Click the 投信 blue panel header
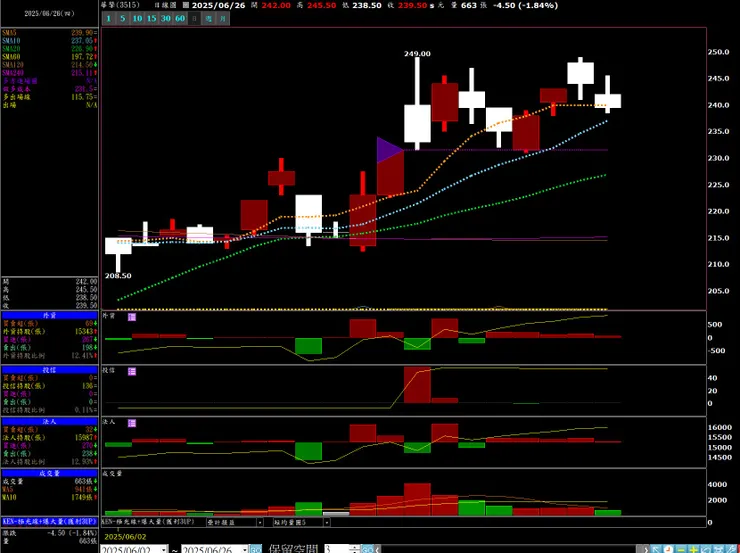Viewport: 740px width, 553px height. (x=50, y=370)
